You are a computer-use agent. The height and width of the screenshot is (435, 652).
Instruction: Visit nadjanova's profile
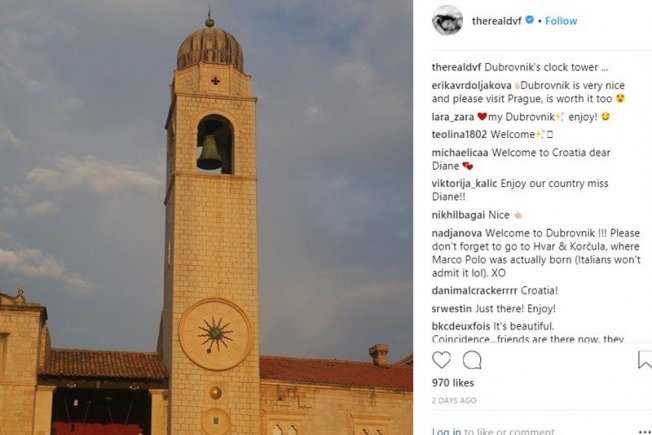[457, 233]
